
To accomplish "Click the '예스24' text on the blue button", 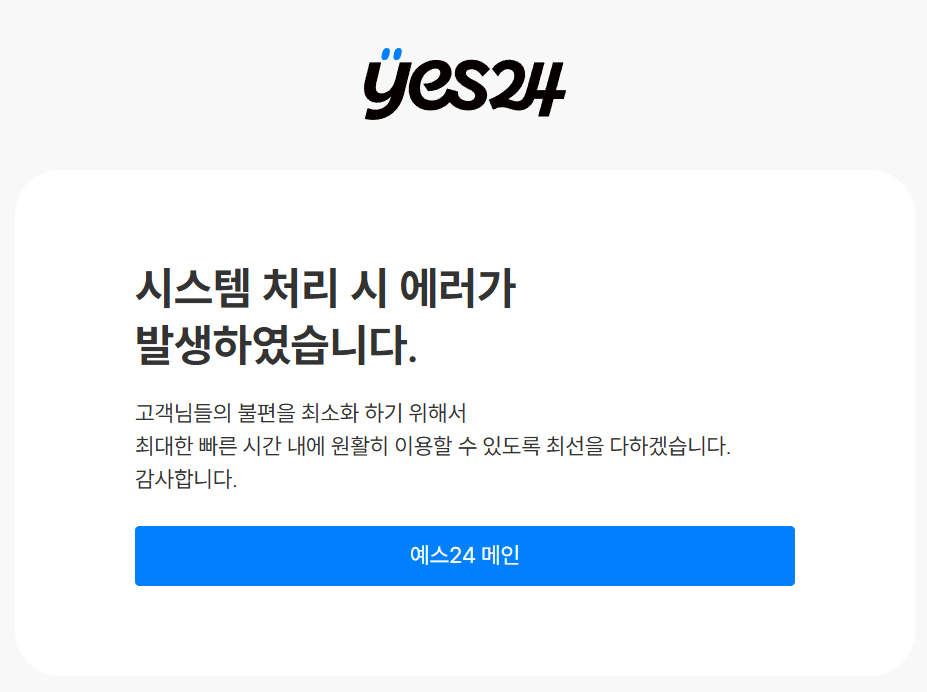I will (x=443, y=555).
